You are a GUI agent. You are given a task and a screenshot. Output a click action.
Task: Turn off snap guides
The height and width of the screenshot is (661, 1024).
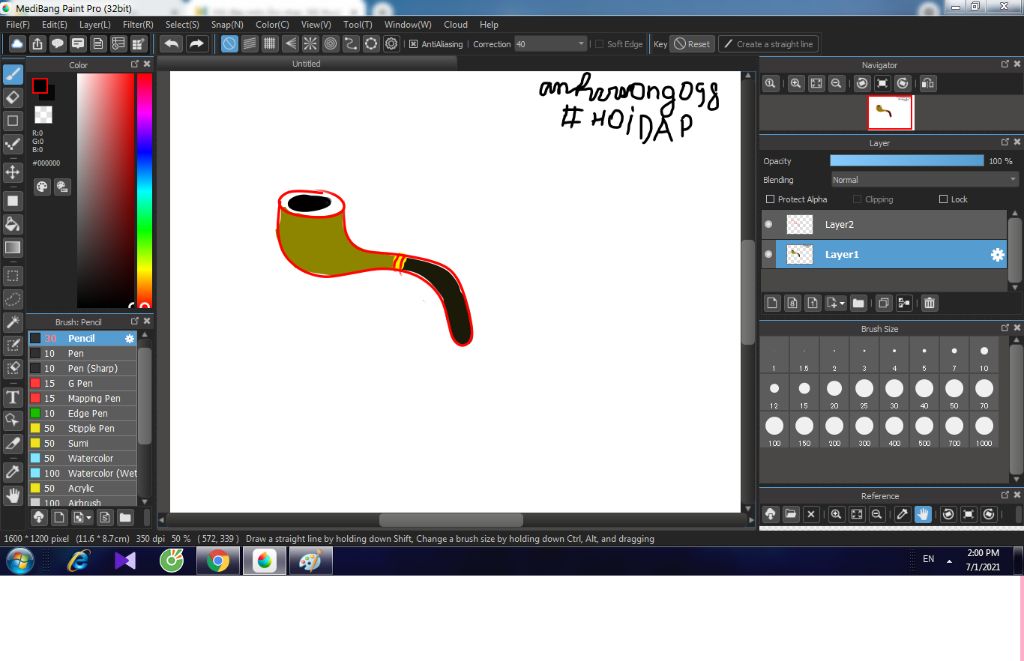pos(229,44)
